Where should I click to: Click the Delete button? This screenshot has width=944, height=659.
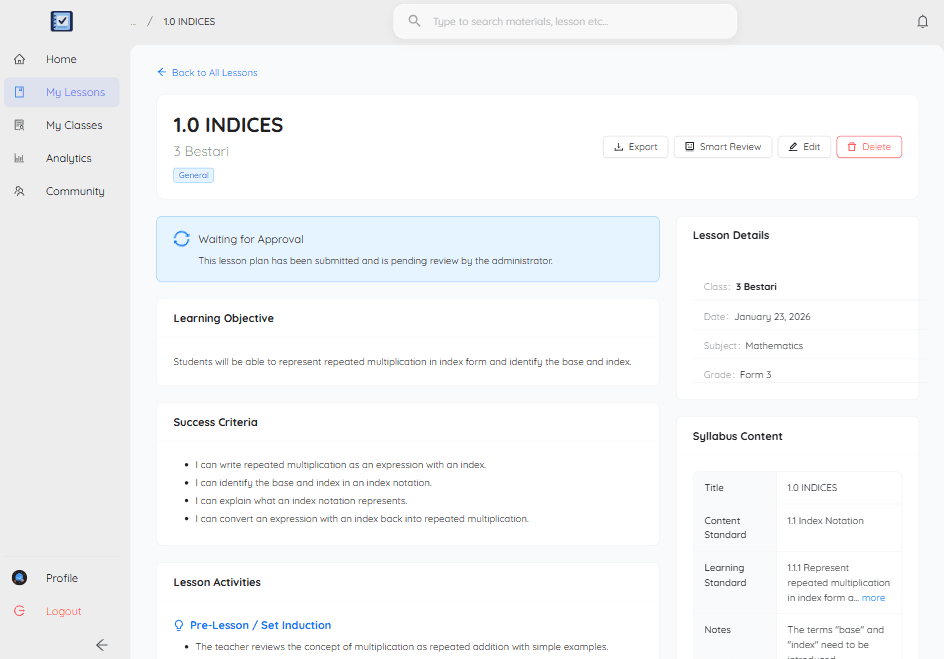pyautogui.click(x=868, y=146)
